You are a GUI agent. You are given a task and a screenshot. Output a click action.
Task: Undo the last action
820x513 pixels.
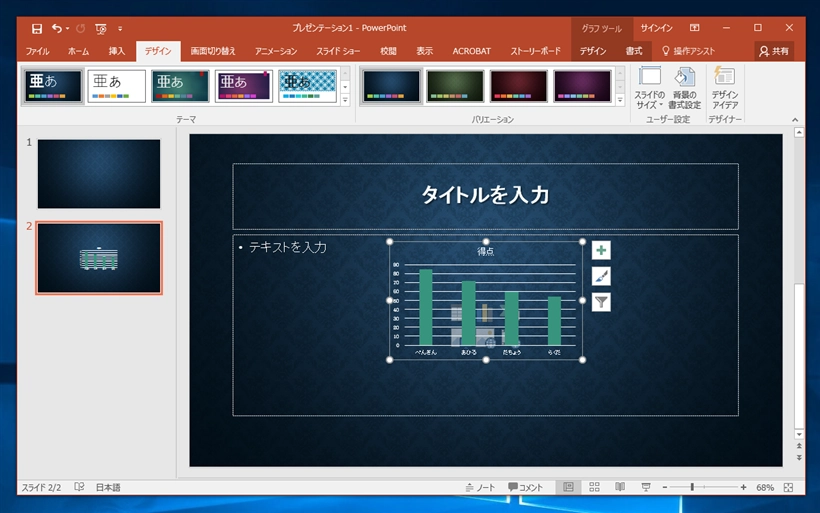pyautogui.click(x=56, y=28)
